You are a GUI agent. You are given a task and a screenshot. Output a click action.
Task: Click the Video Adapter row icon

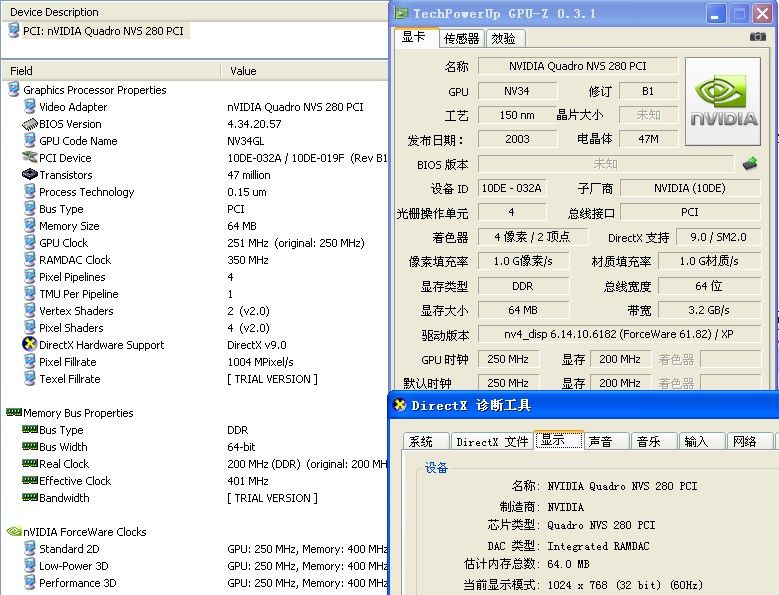click(x=30, y=106)
